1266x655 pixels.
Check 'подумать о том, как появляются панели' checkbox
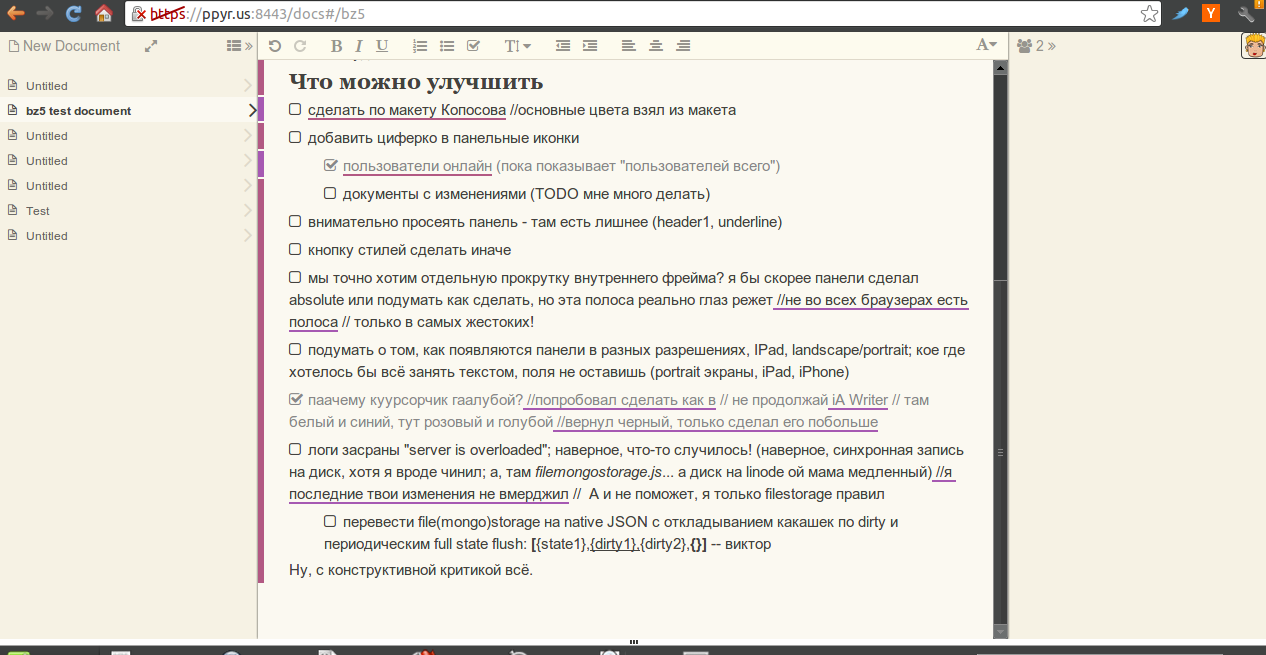tap(295, 349)
